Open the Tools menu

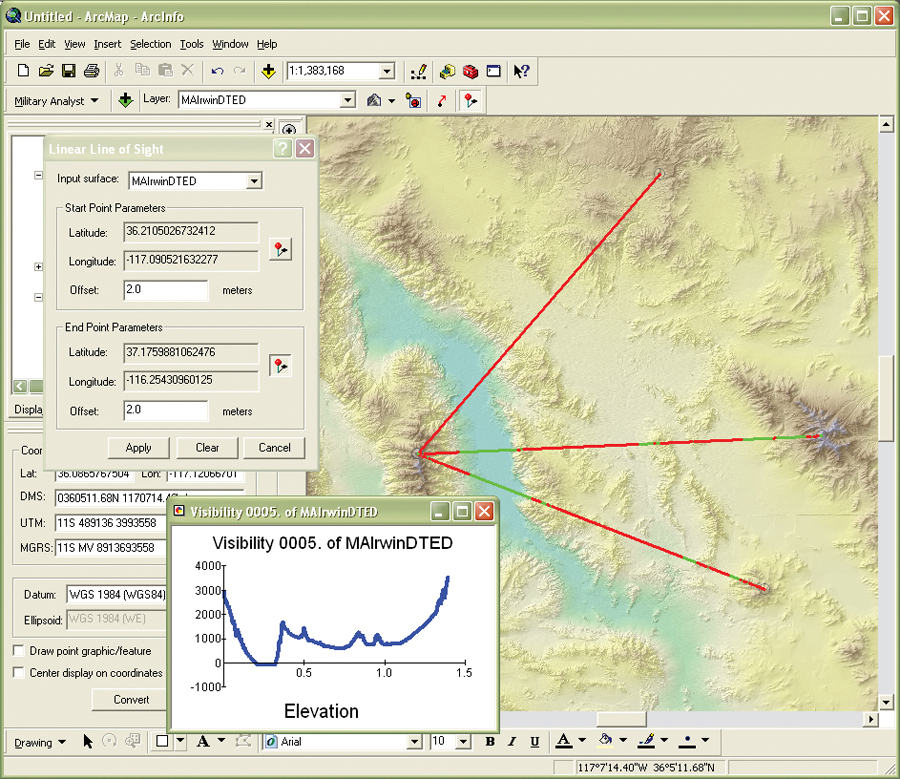click(x=191, y=44)
